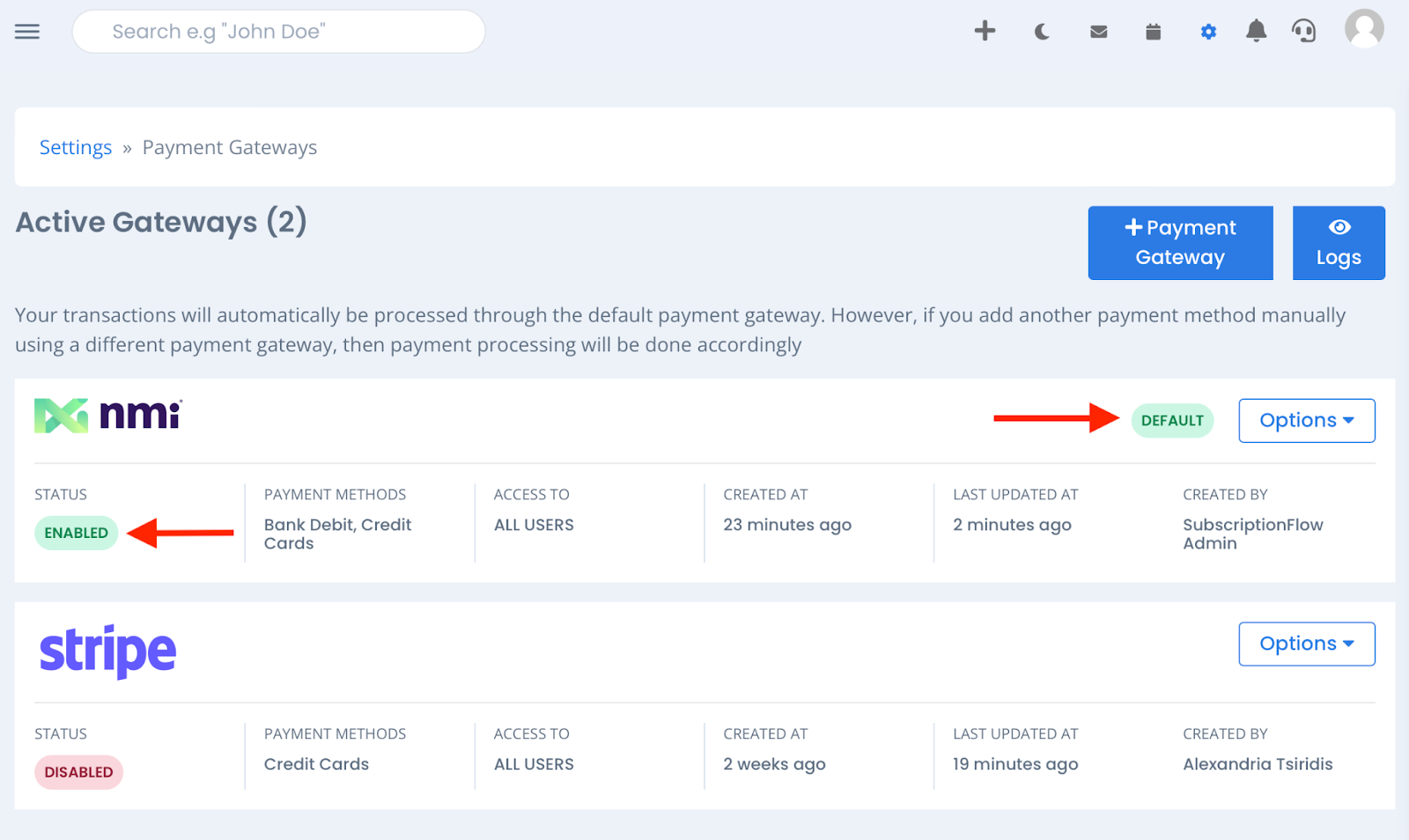Open notifications bell icon
The width and height of the screenshot is (1409, 840).
coord(1256,31)
